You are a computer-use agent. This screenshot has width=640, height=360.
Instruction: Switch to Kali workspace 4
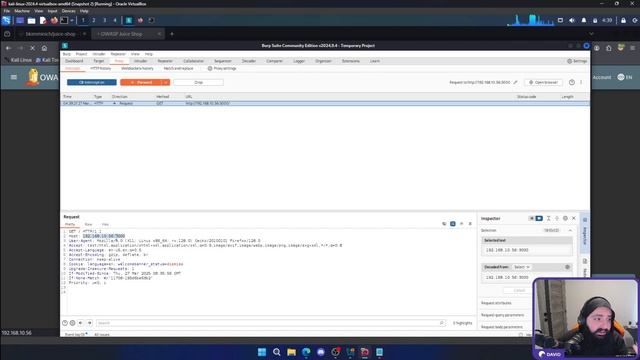115,20
